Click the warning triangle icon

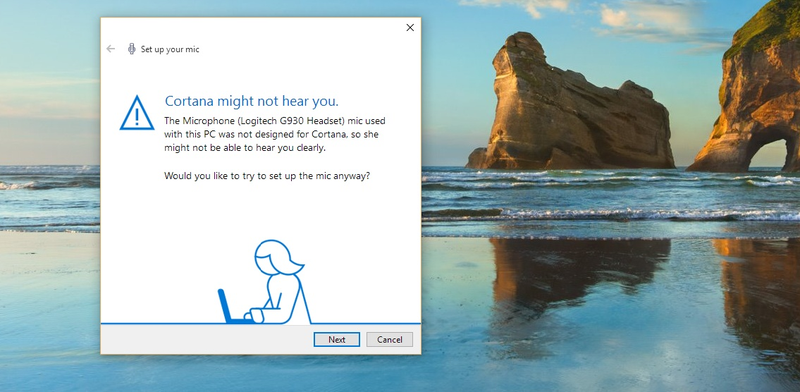point(137,113)
